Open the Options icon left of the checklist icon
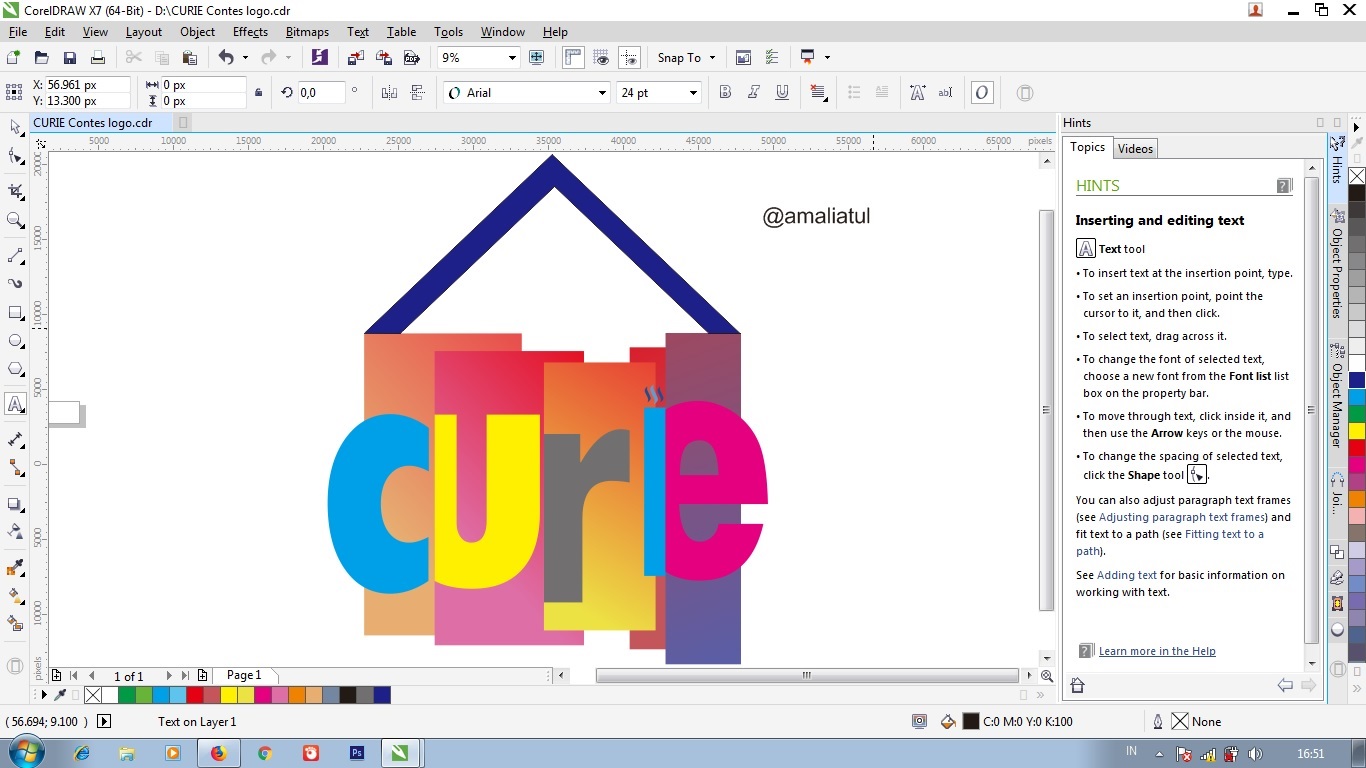This screenshot has height=768, width=1366. pyautogui.click(x=744, y=58)
